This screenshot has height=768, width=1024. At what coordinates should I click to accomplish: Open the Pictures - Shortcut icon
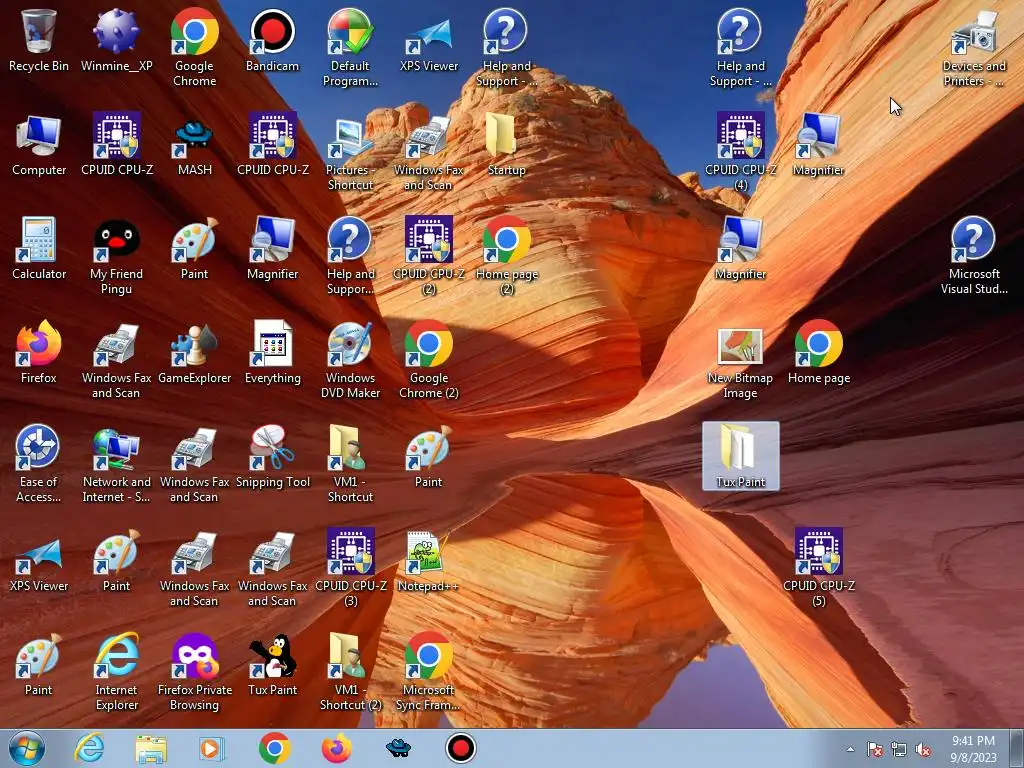click(x=350, y=152)
